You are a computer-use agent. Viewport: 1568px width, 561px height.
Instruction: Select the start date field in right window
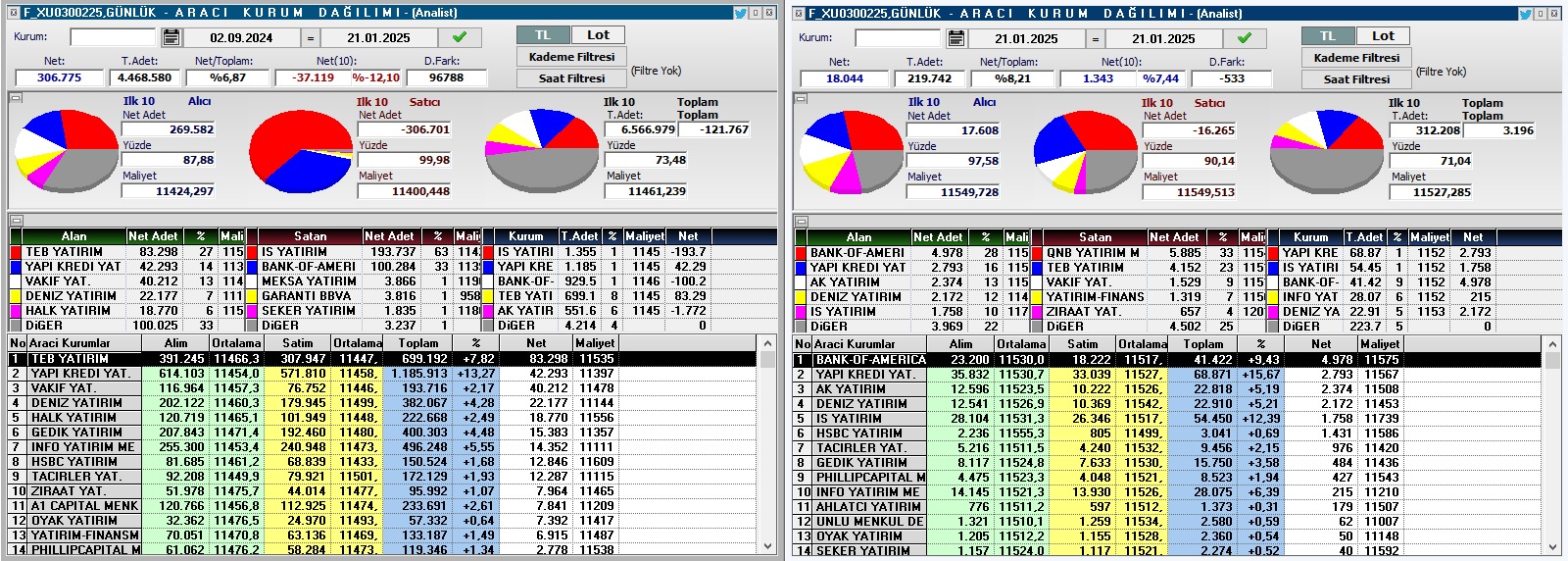[1026, 38]
